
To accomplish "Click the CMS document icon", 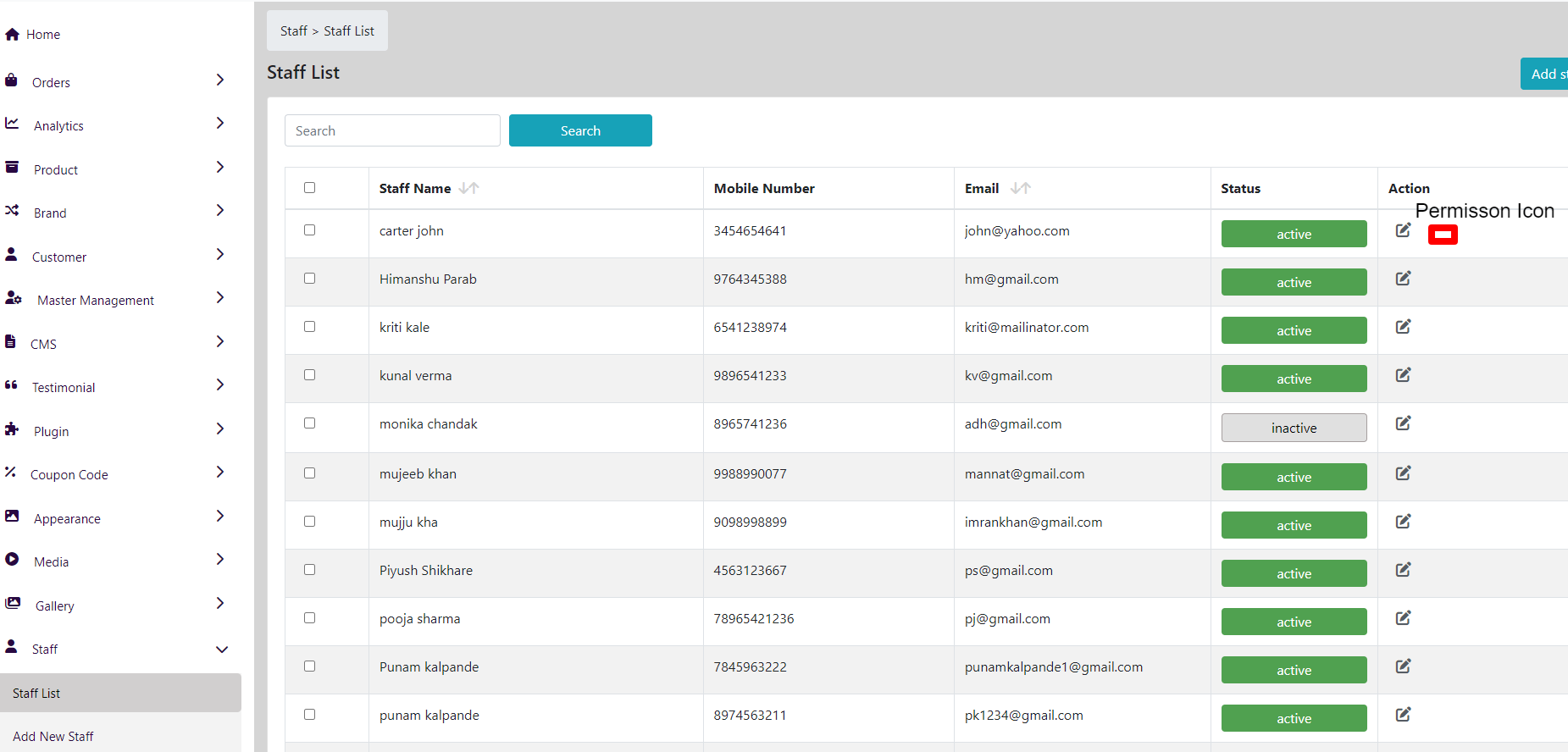I will (10, 341).
